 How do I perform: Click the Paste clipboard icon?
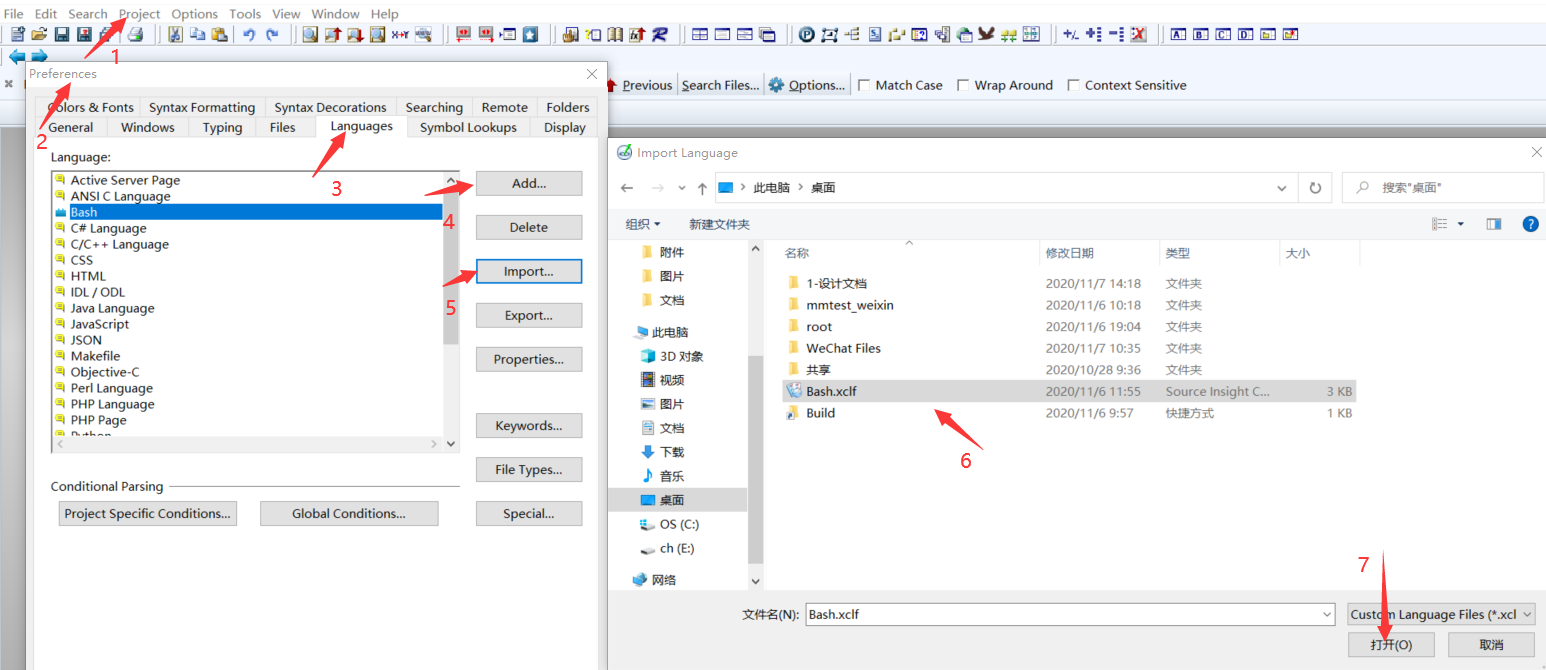pos(219,34)
